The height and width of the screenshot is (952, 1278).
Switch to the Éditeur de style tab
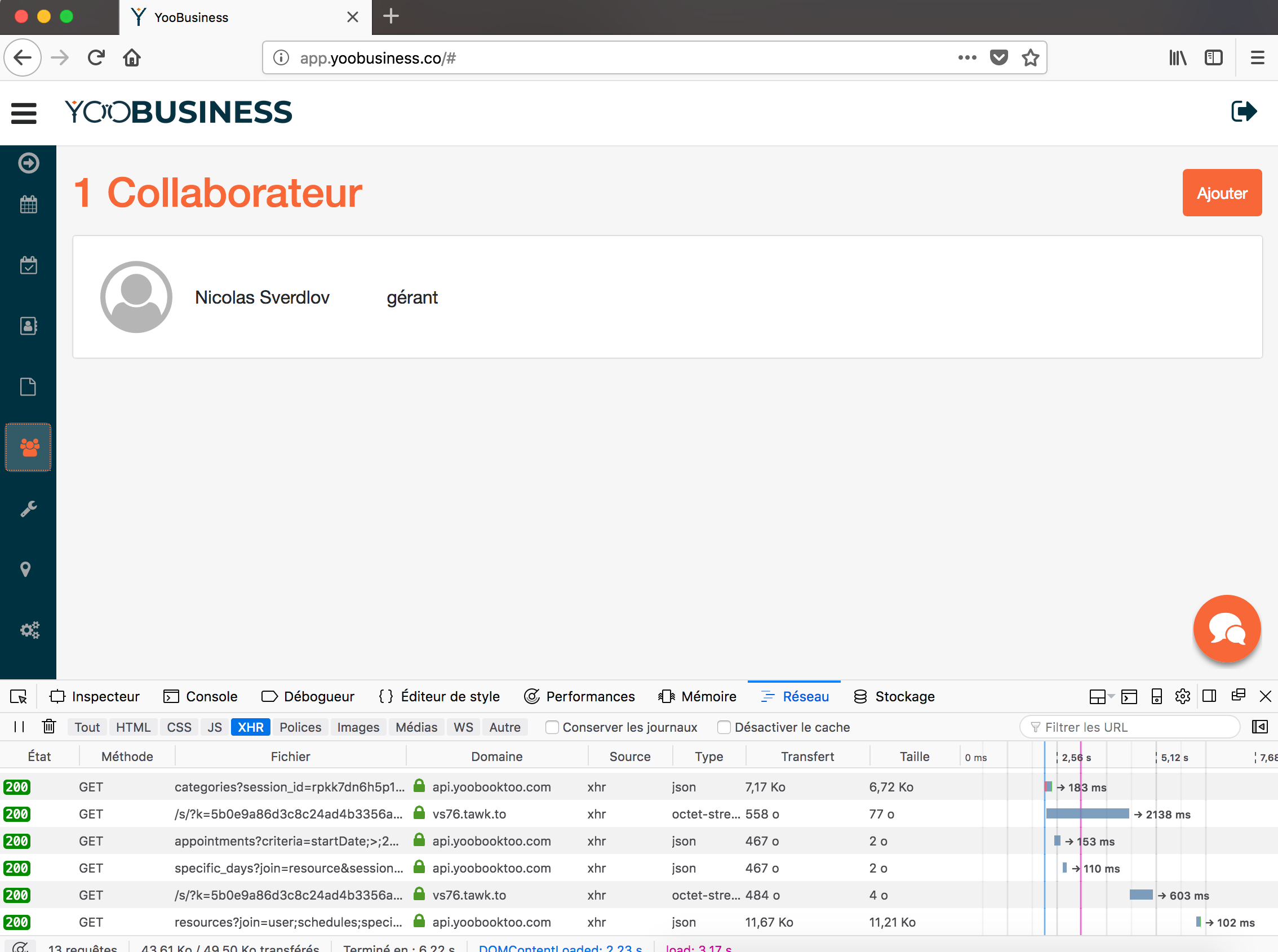pyautogui.click(x=440, y=696)
